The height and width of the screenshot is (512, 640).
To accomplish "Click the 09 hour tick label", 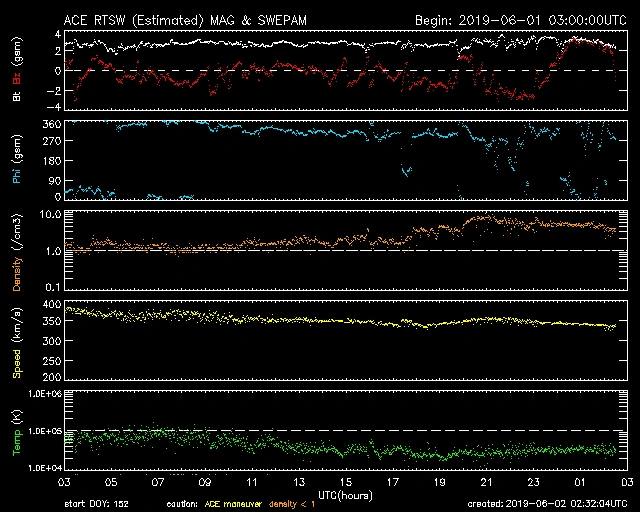I will click(x=204, y=481).
